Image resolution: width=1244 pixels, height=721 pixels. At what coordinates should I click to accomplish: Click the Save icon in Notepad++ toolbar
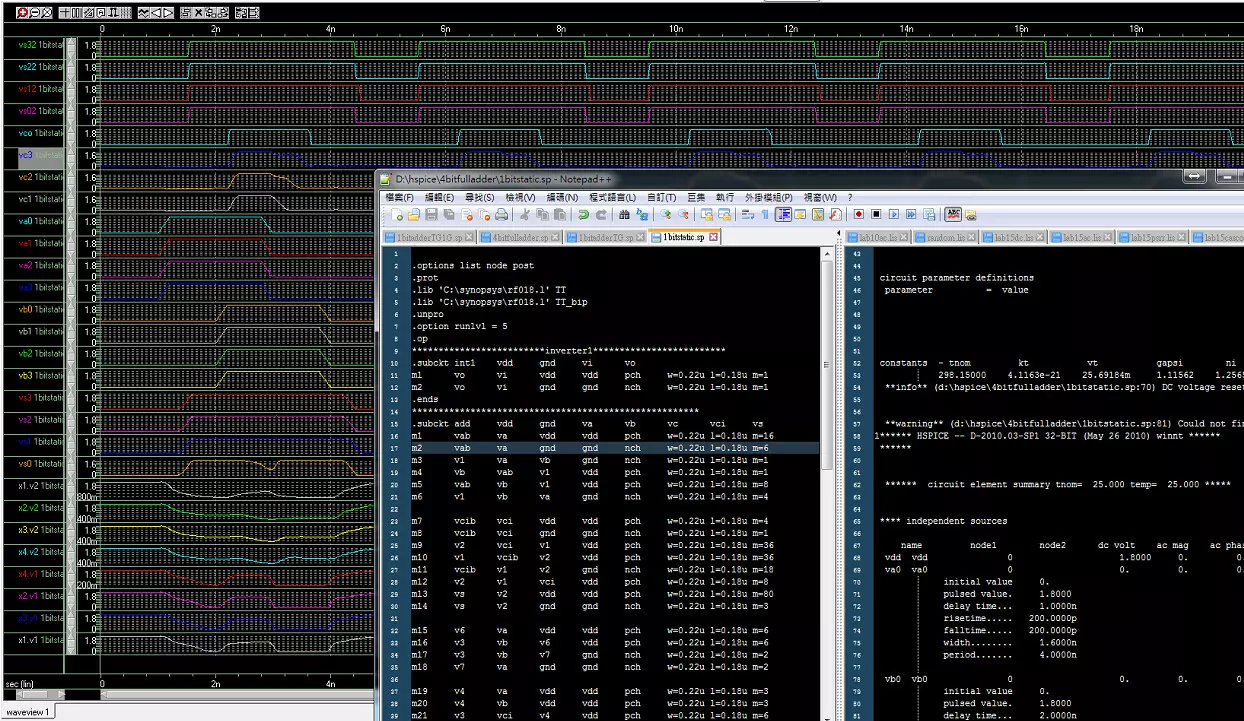tap(431, 215)
